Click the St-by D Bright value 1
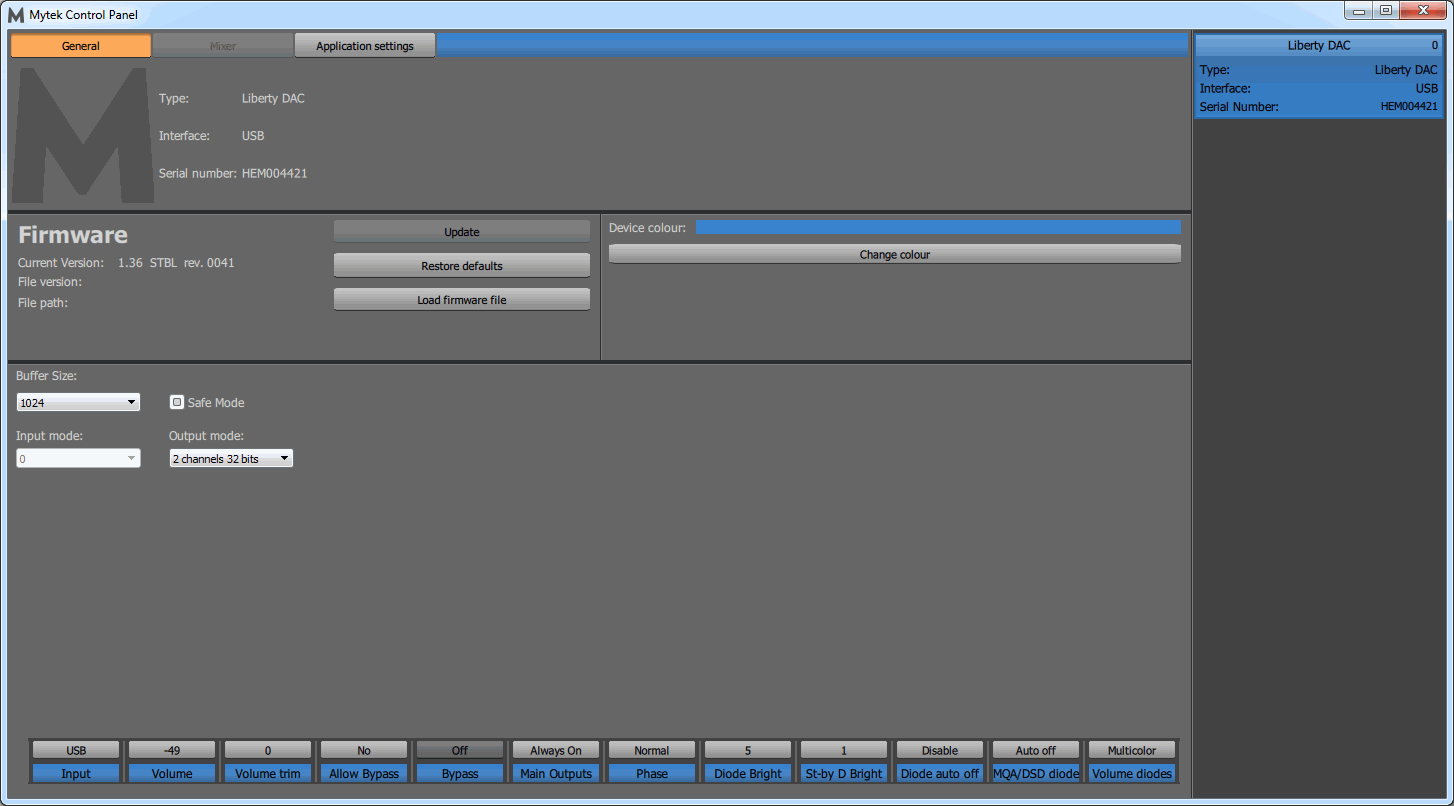1454x806 pixels. 844,750
